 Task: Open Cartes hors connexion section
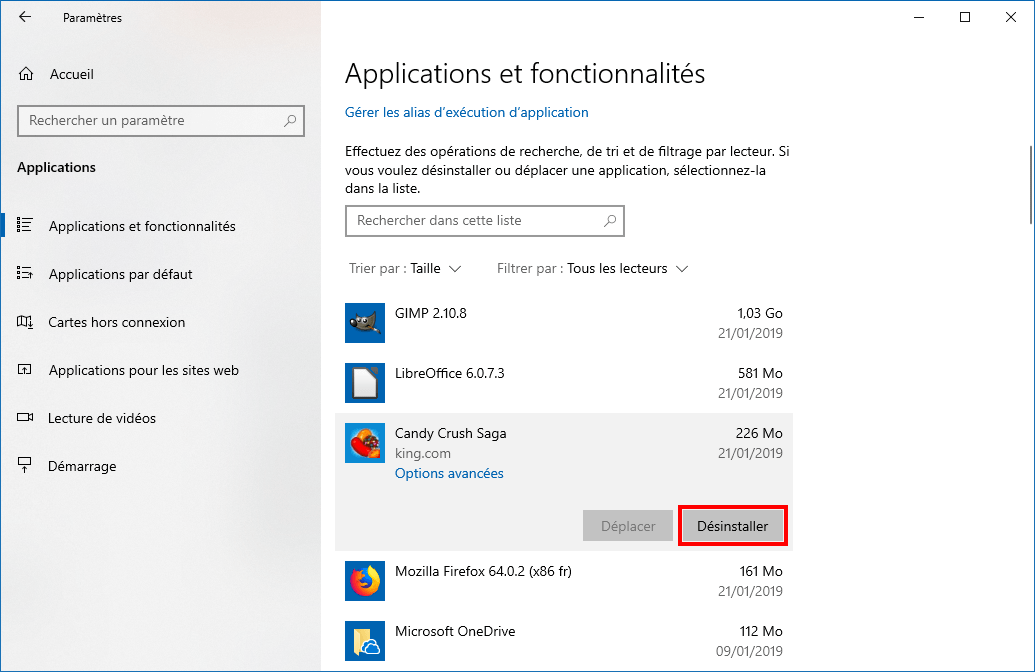tap(117, 322)
